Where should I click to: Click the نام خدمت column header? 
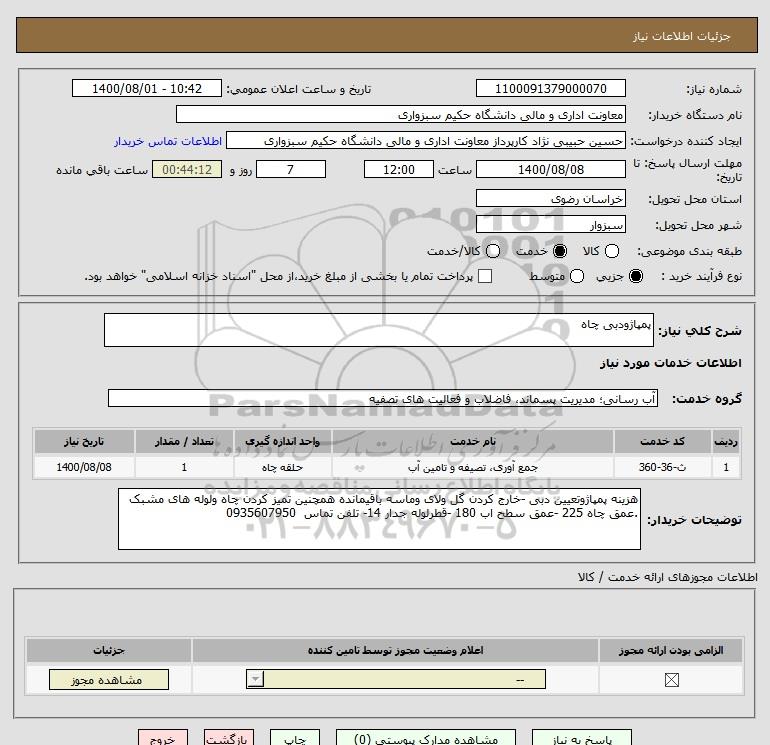[473, 441]
